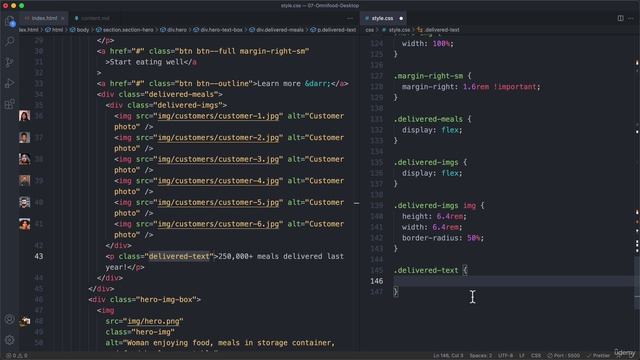The width and height of the screenshot is (640, 360).
Task: Follow the img/customers/customer-1.jpg link
Action: [x=218, y=116]
